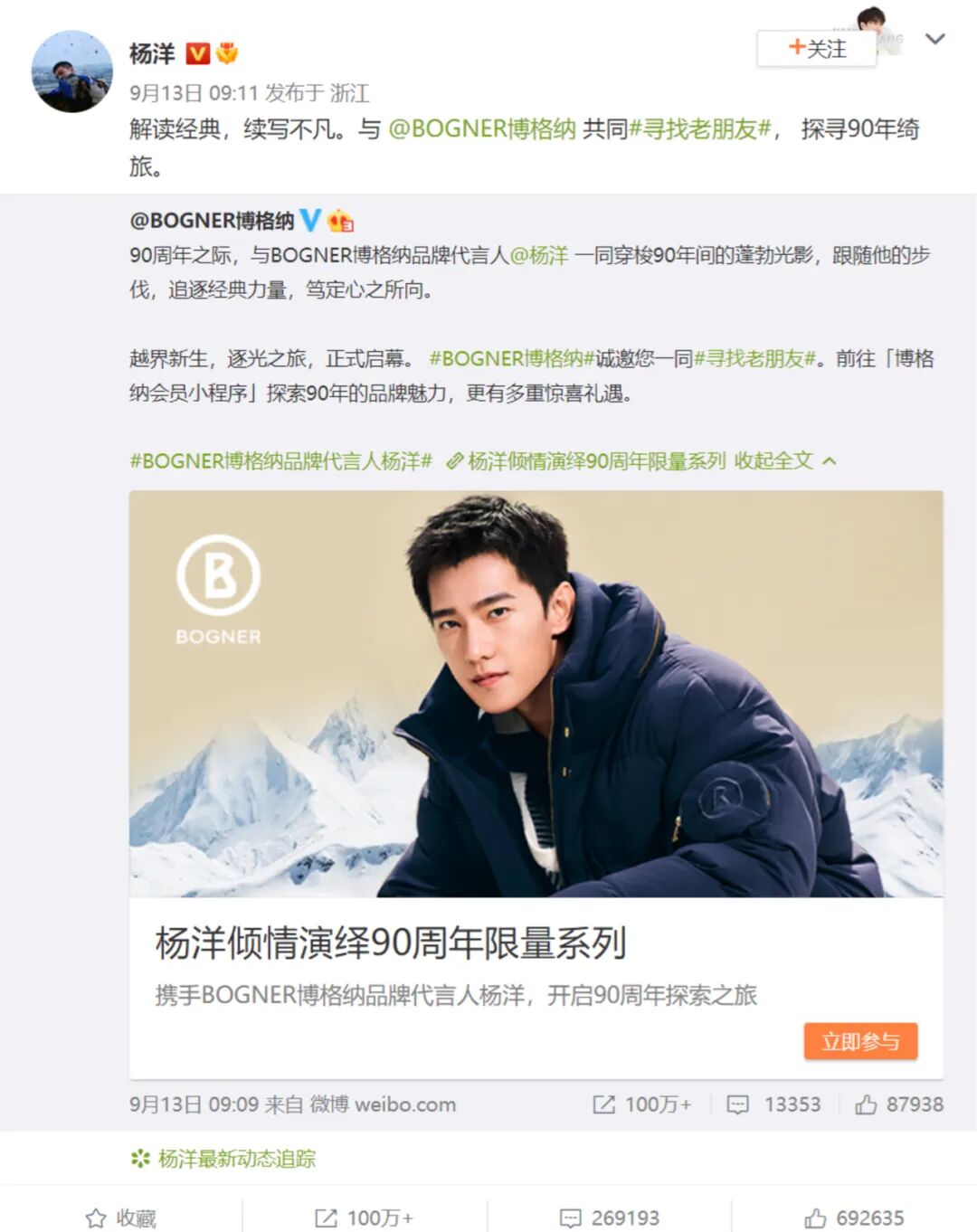Image resolution: width=977 pixels, height=1232 pixels.
Task: Open the @BOGNER博格纳 mention link
Action: click(482, 129)
